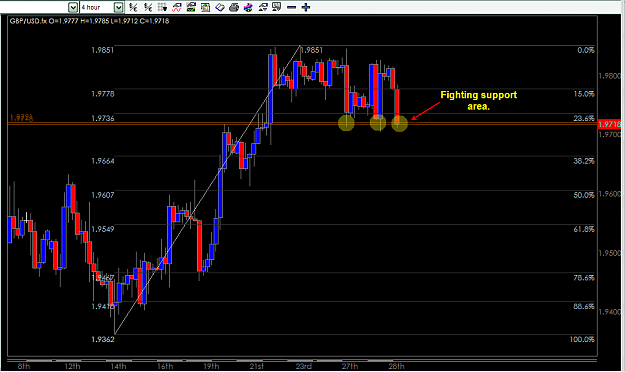Click the 100.0% retracement label
Viewport: 625px width, 372px height.
(582, 339)
